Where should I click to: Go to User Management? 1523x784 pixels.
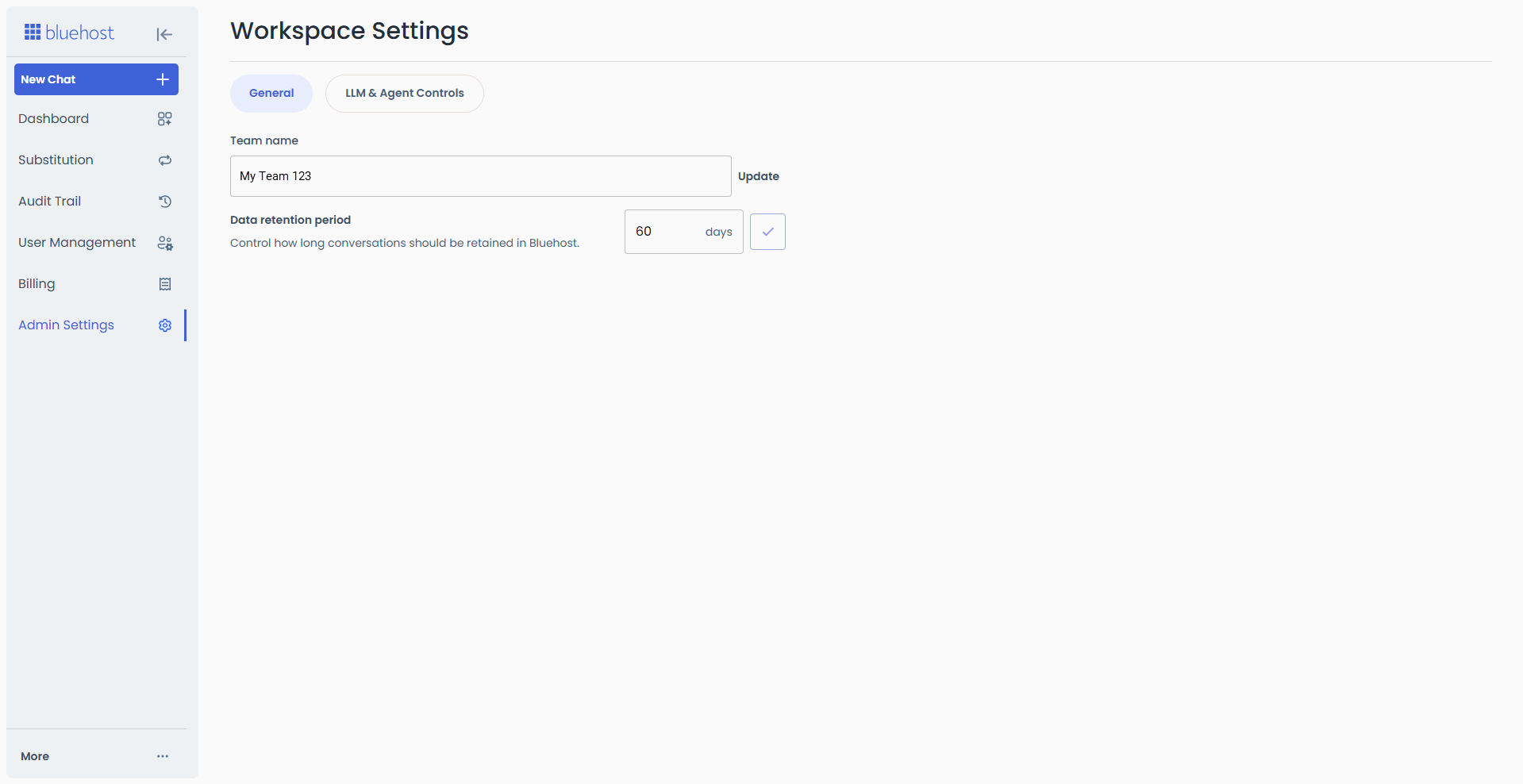coord(96,243)
